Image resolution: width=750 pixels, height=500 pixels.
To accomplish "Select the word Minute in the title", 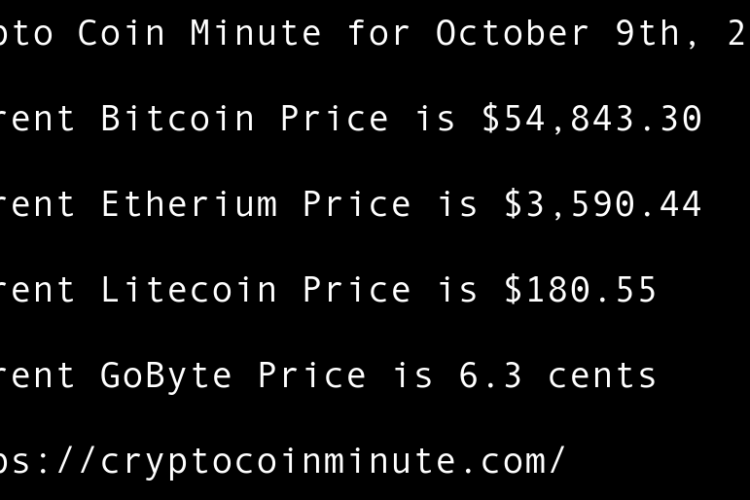I will 256,33.
